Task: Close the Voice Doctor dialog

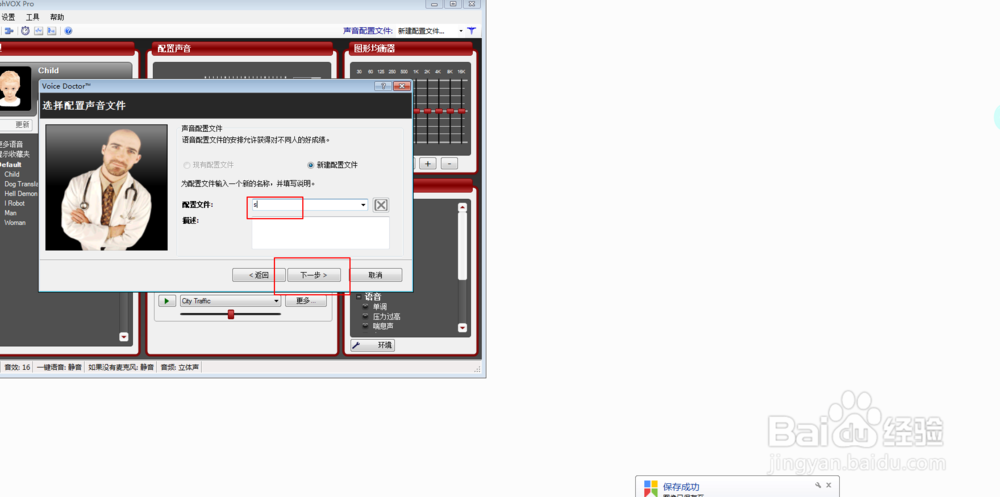Action: 402,86
